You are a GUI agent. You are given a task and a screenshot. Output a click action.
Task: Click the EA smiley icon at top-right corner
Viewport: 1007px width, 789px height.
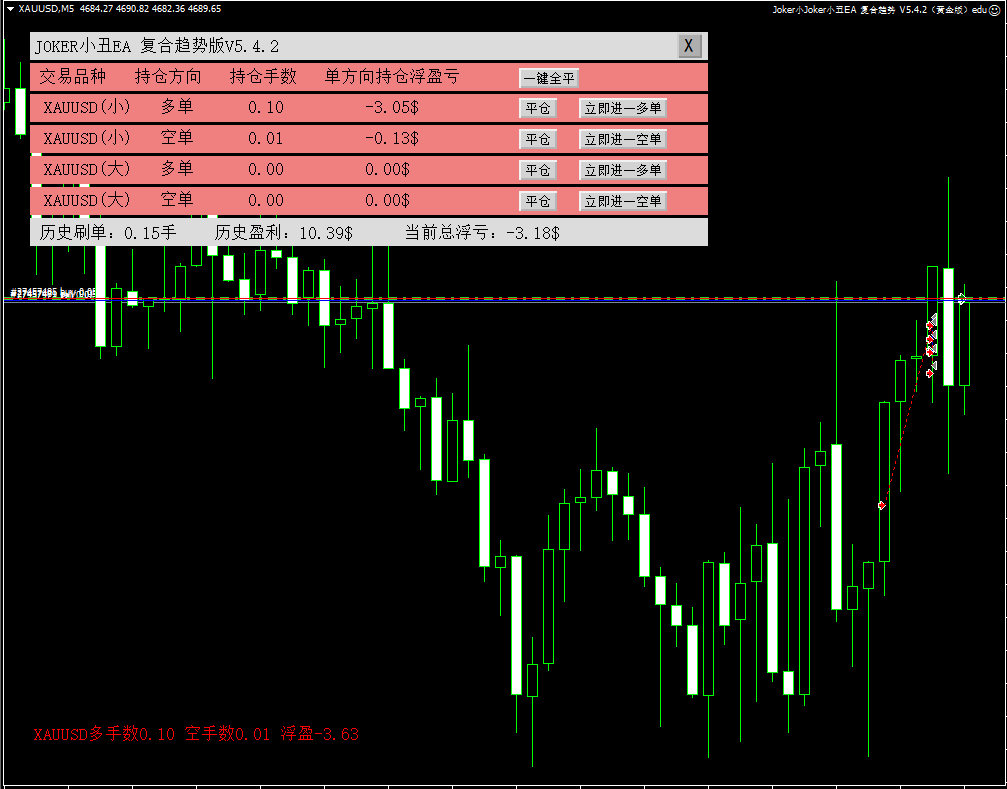[997, 9]
